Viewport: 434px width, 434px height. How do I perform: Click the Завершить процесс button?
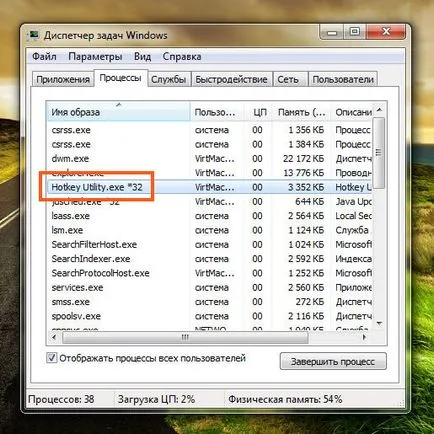(333, 361)
